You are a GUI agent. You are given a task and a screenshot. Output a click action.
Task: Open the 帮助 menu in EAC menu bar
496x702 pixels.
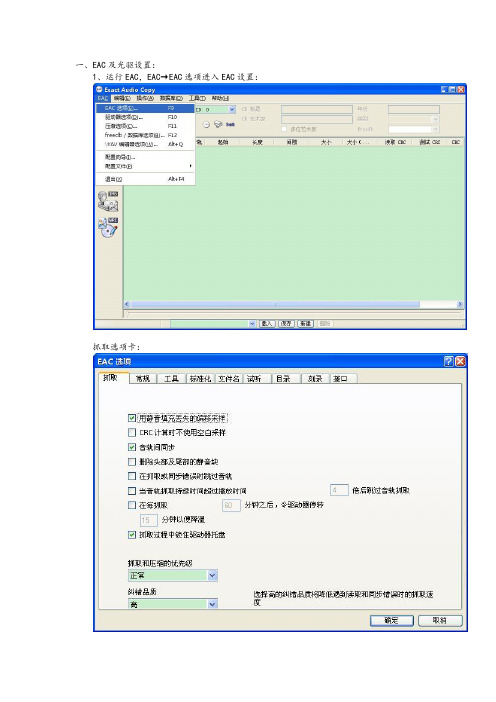click(x=220, y=98)
